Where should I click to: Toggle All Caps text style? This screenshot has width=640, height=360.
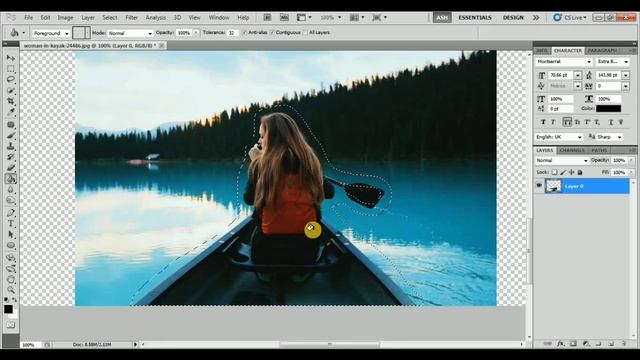pyautogui.click(x=567, y=122)
